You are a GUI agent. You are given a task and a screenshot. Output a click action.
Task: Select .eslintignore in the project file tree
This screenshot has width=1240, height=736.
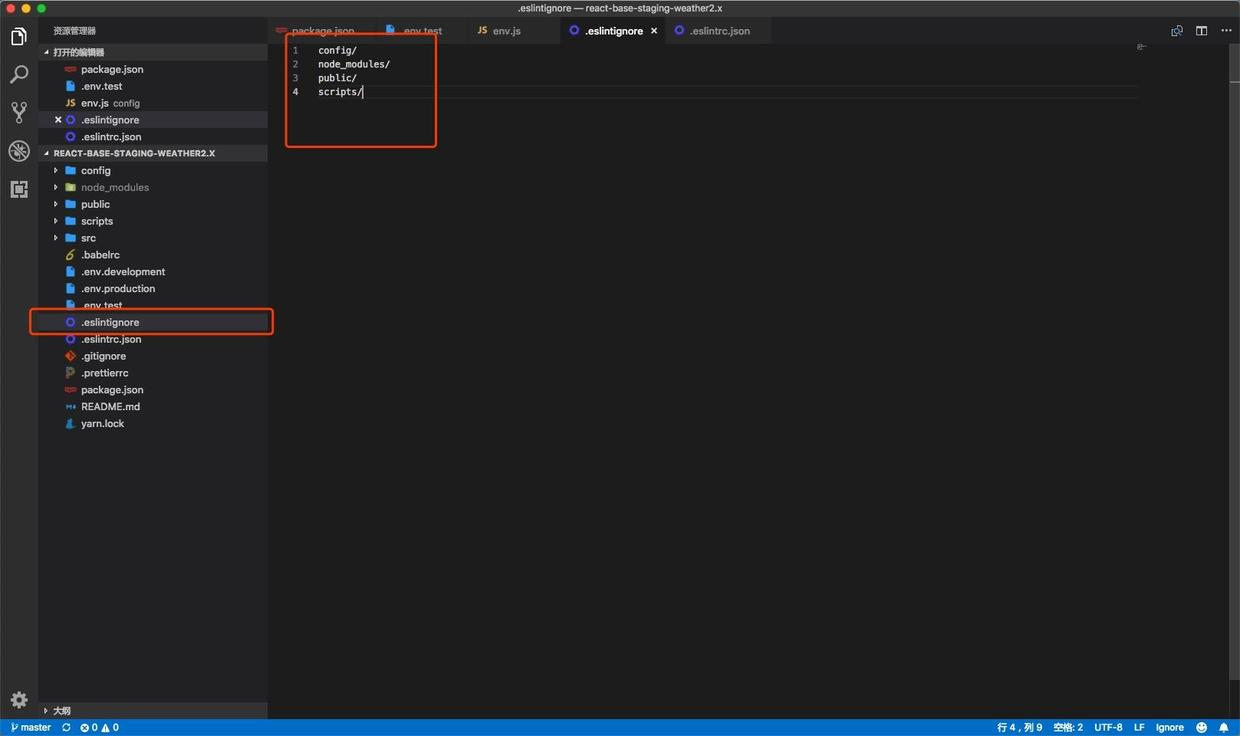click(x=153, y=323)
